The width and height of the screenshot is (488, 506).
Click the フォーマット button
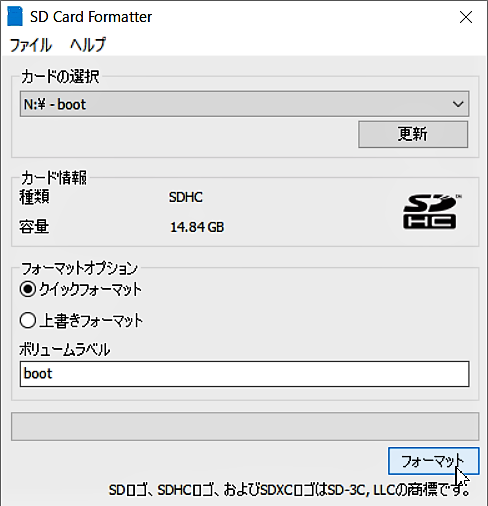433,461
